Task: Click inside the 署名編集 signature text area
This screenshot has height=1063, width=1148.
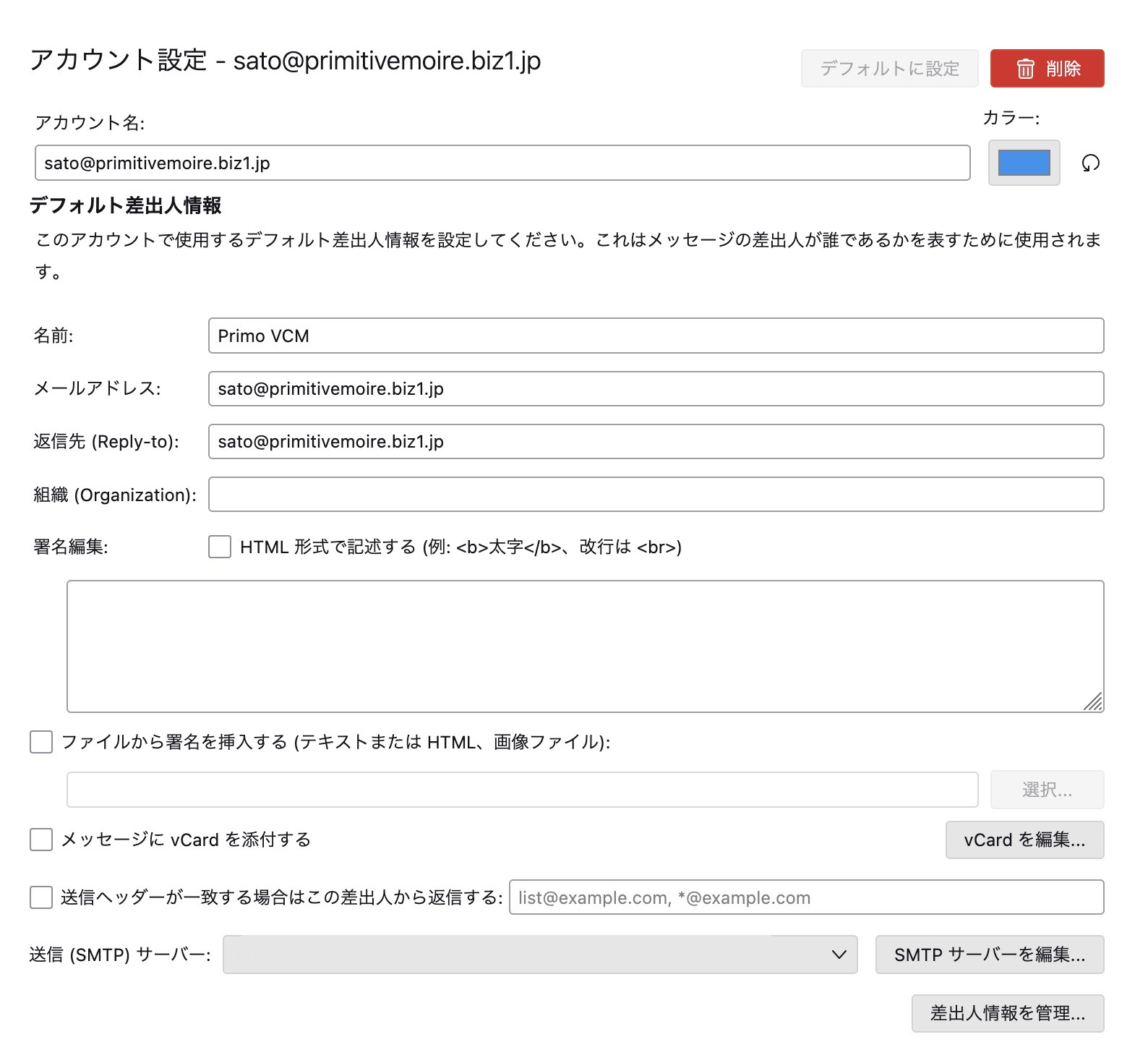Action: tap(584, 646)
